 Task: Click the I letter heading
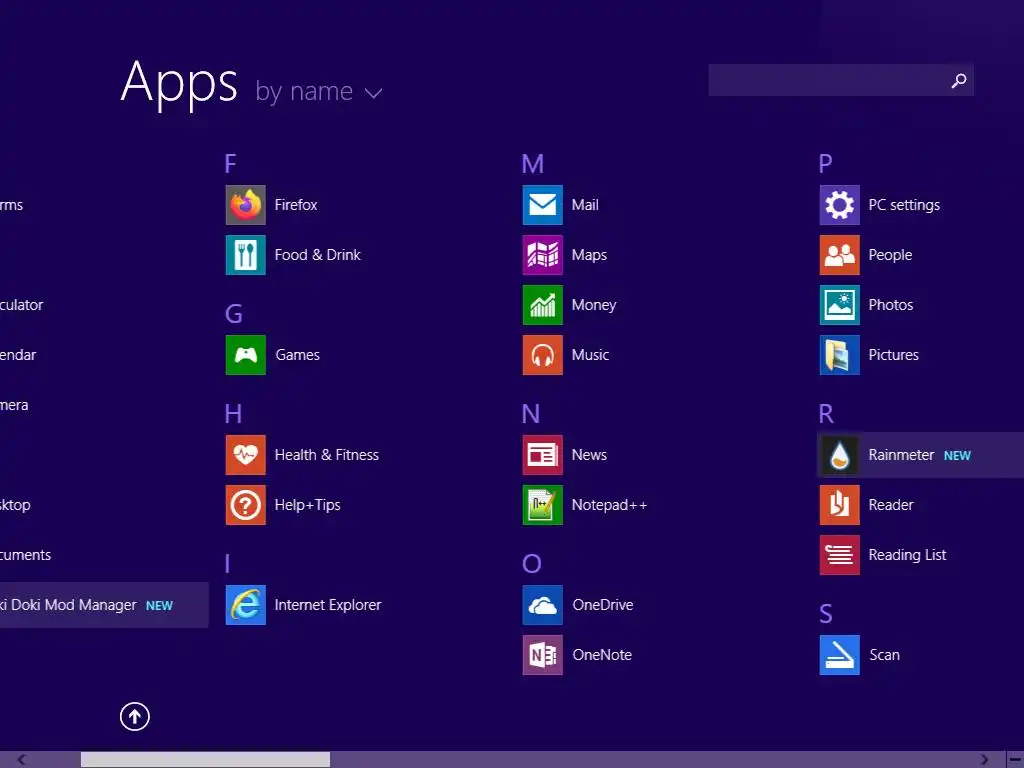(227, 564)
